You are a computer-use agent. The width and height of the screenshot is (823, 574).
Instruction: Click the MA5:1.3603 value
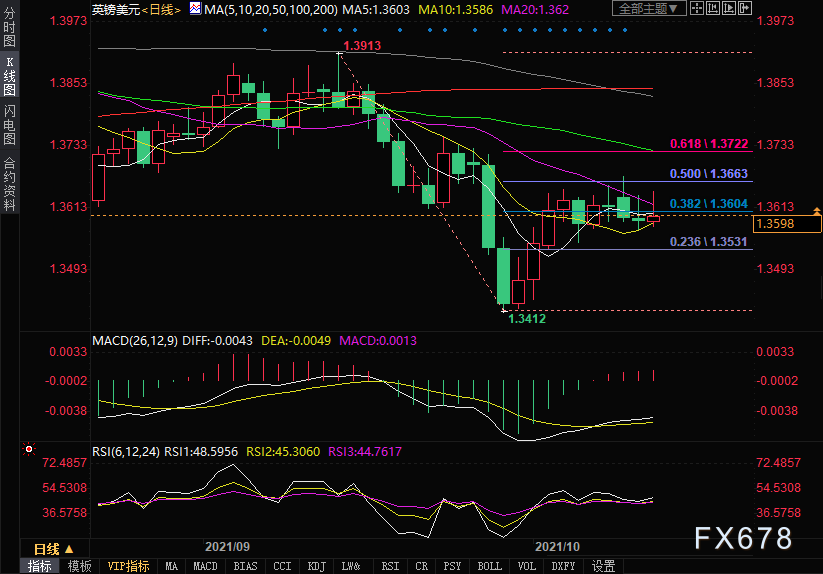coord(376,9)
